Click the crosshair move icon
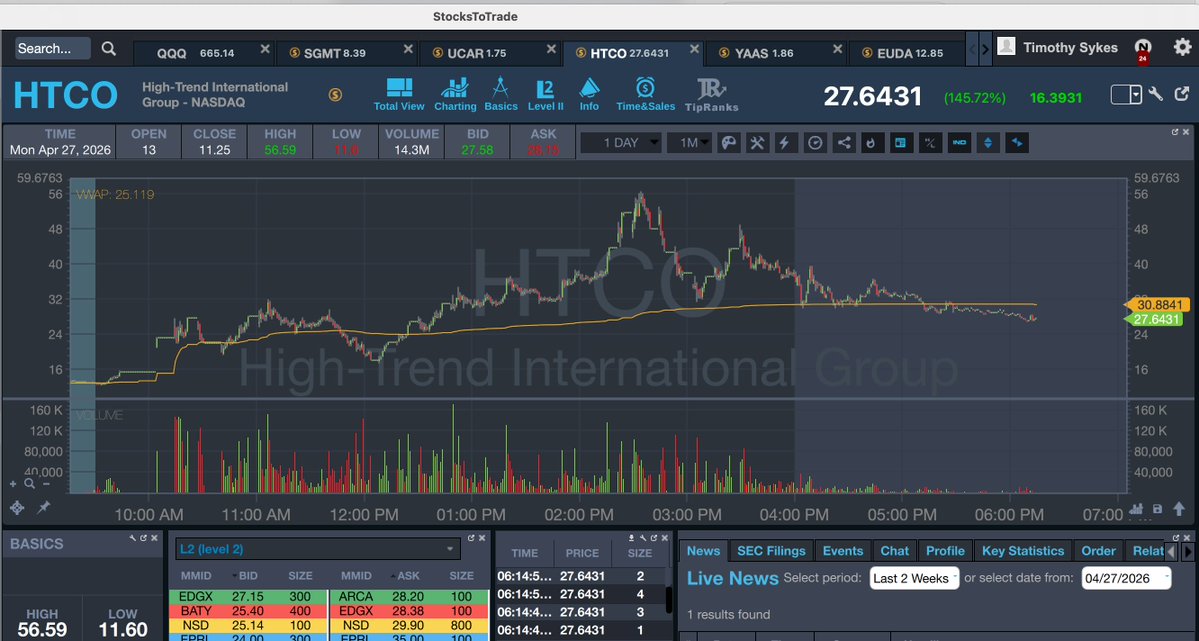The height and width of the screenshot is (641, 1199). click(17, 508)
